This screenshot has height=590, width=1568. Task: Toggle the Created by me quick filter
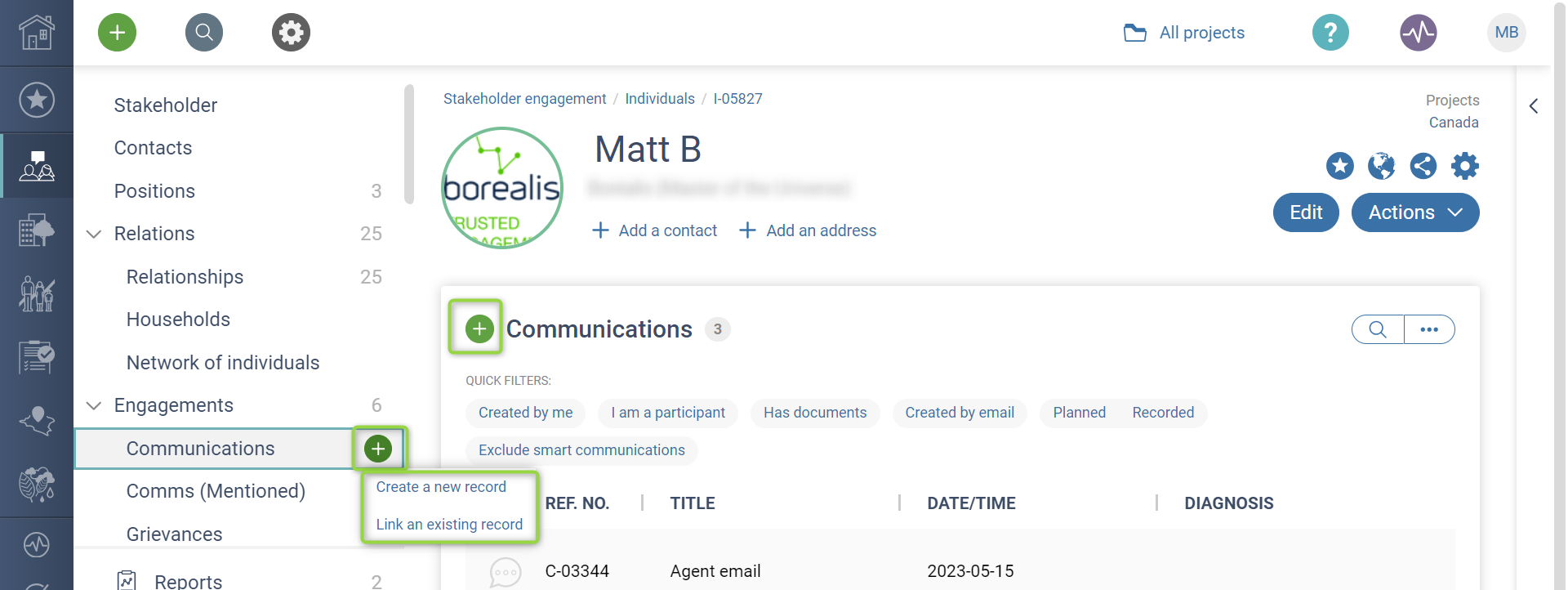click(x=525, y=413)
